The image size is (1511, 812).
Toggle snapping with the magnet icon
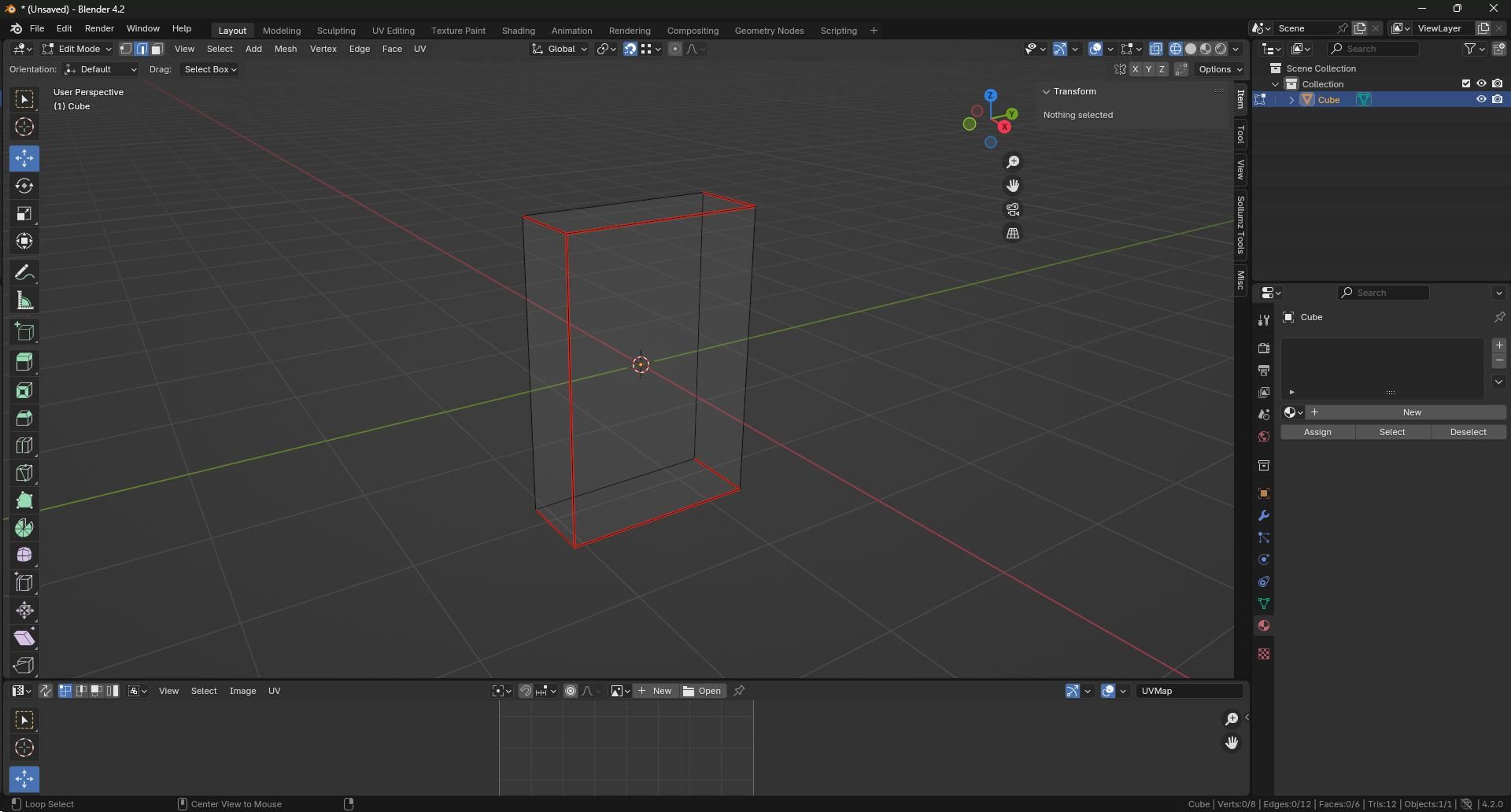click(x=630, y=49)
